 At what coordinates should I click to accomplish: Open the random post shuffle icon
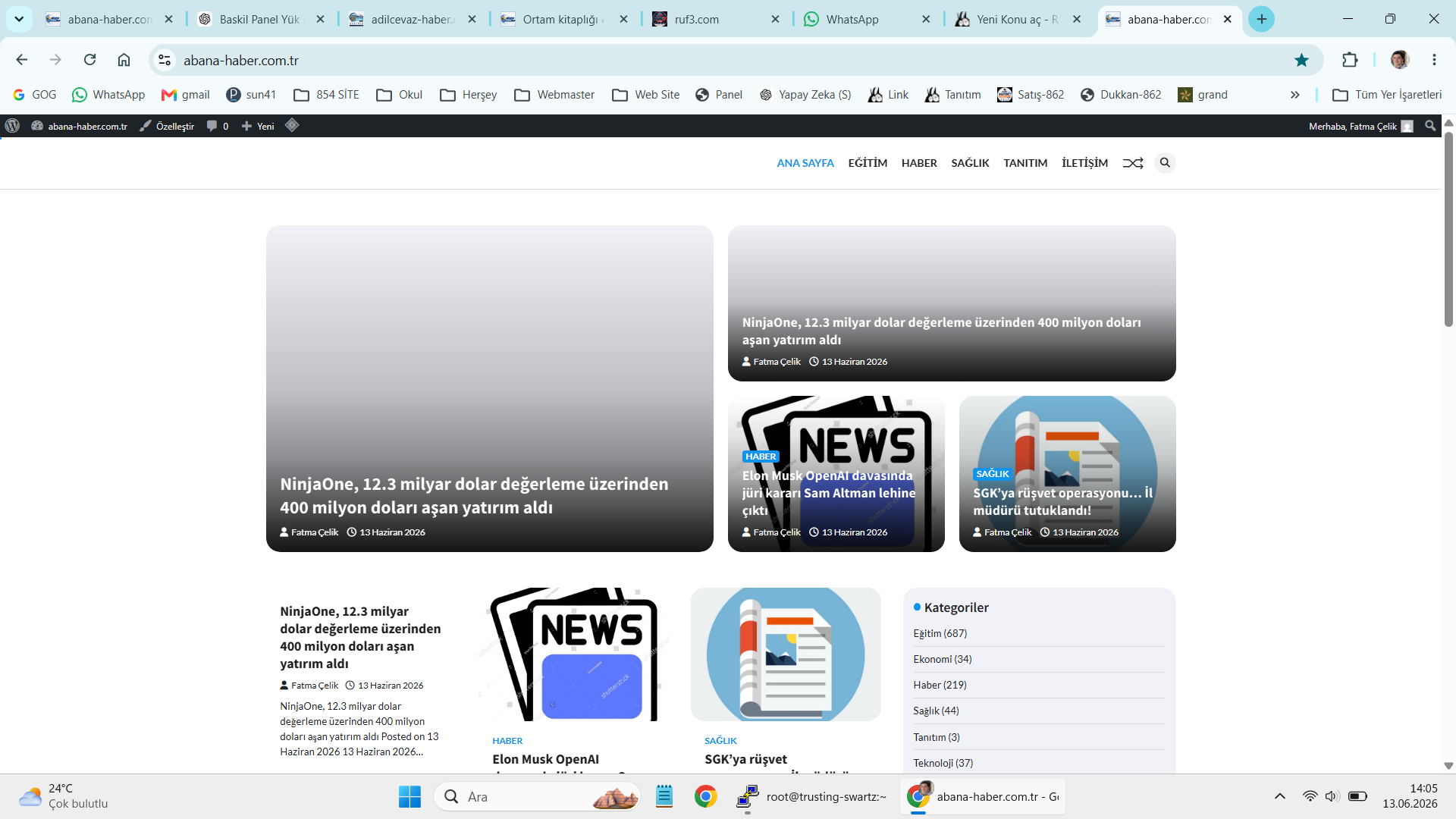pos(1133,163)
